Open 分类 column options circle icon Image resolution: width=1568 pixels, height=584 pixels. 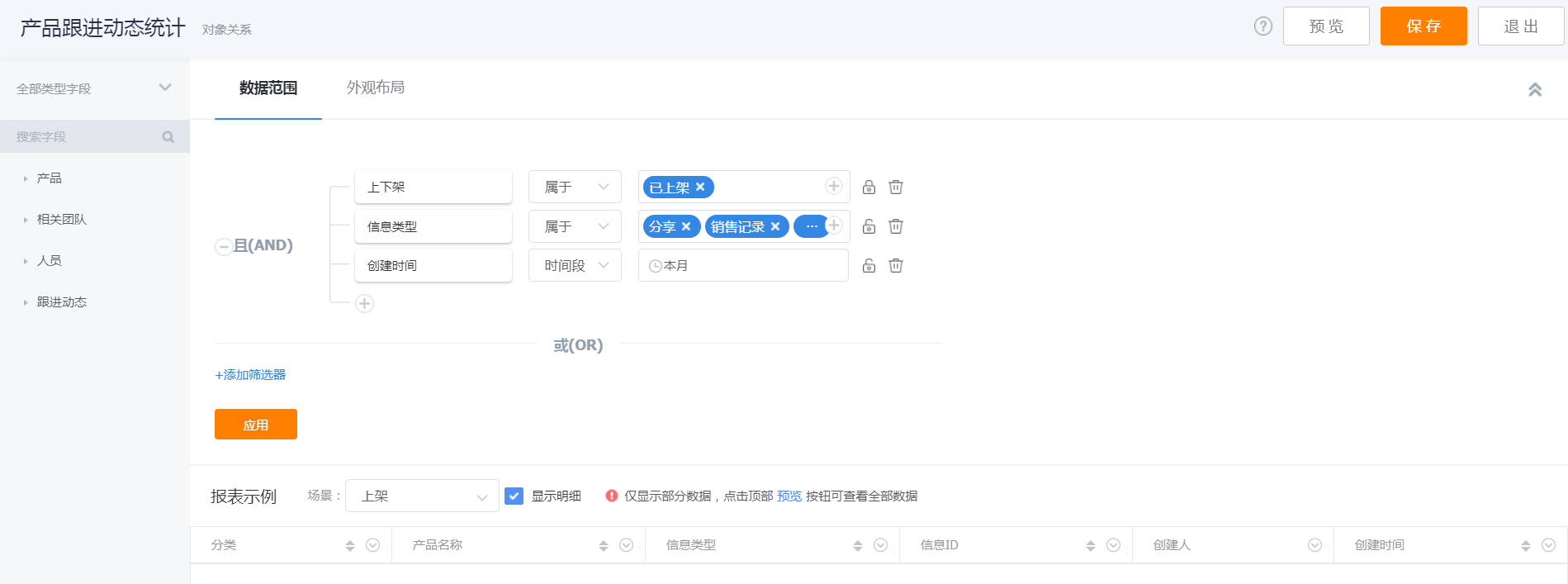[x=372, y=545]
